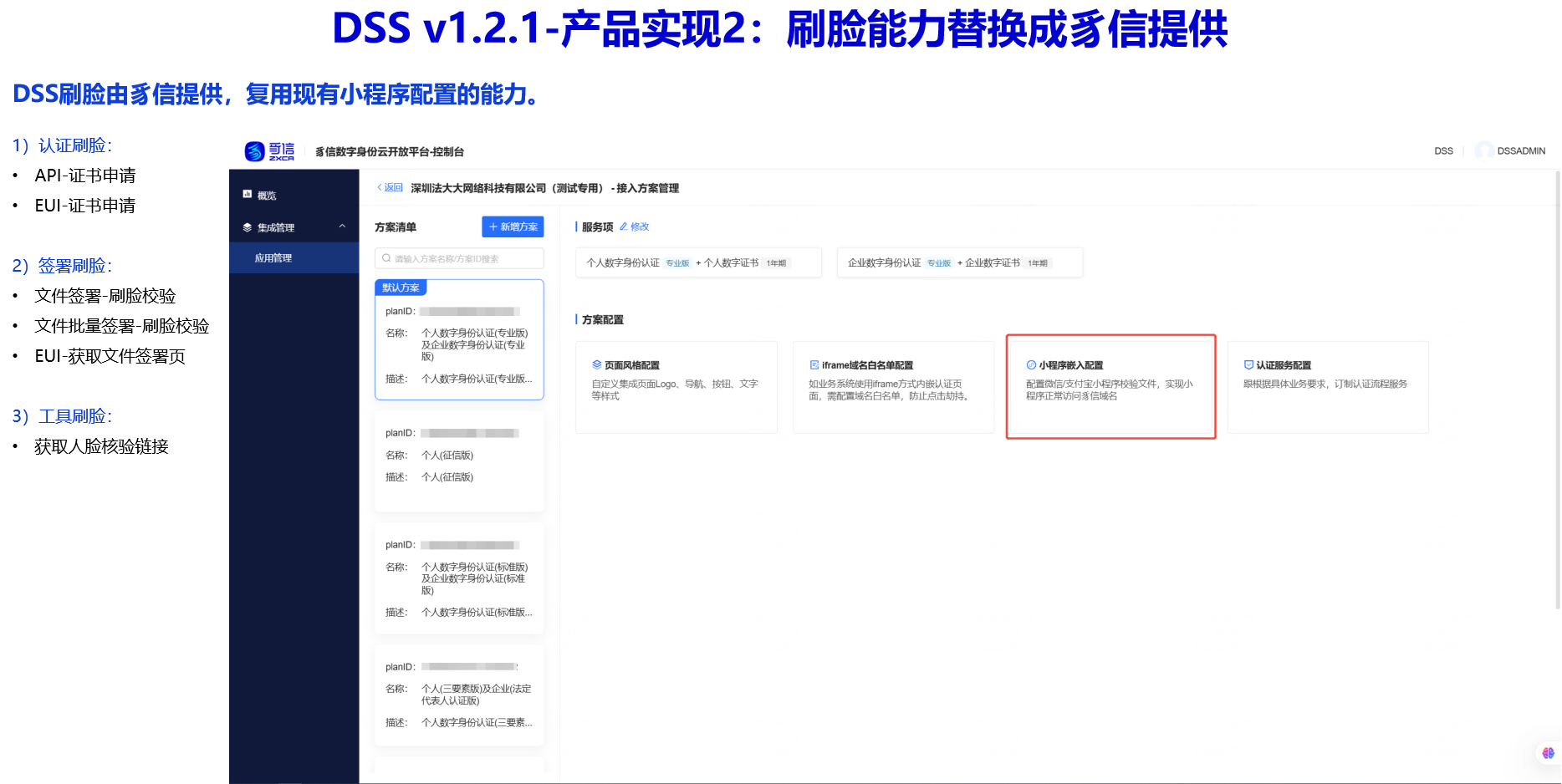Click the 方案清单 heading
The image size is (1562, 784).
[396, 227]
